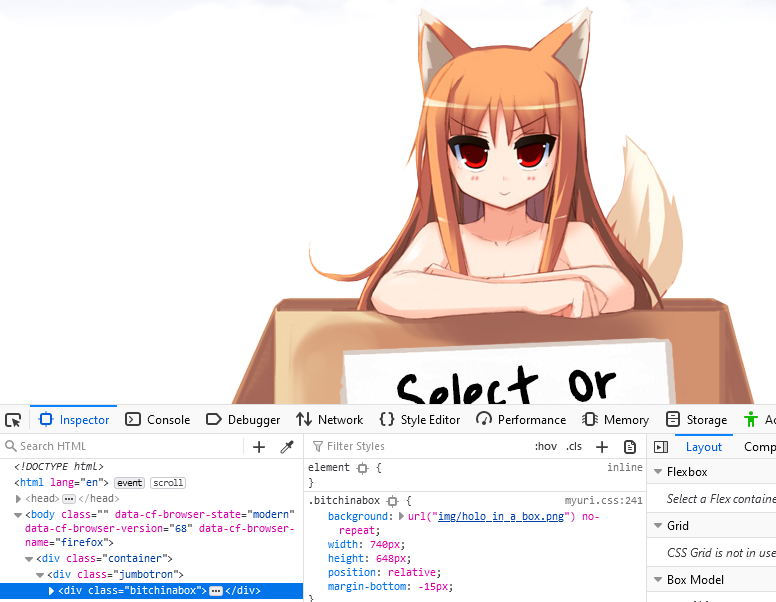Collapse the Grid section
The image size is (776, 602).
point(658,525)
